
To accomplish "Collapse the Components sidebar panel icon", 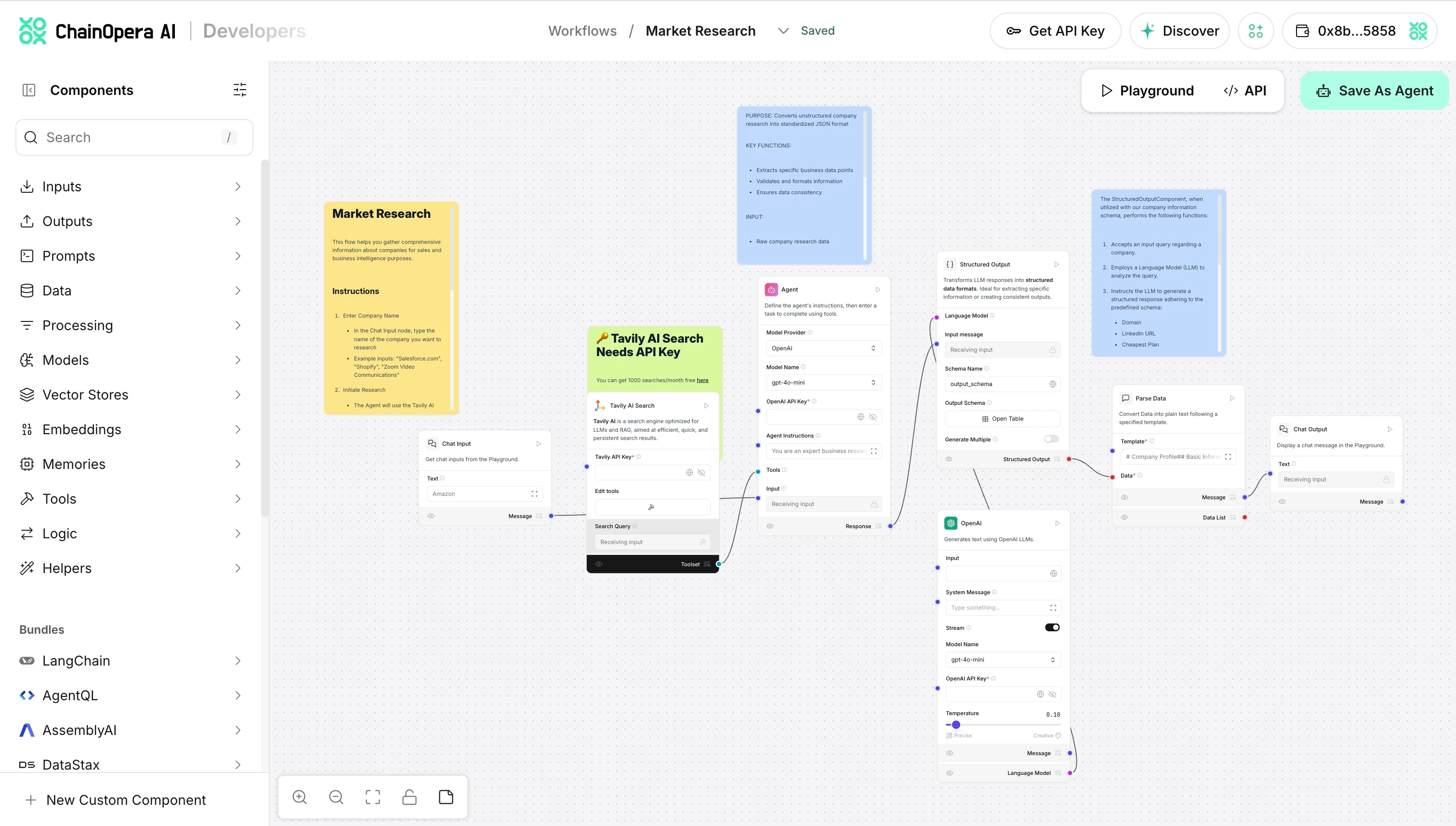I will pyautogui.click(x=29, y=90).
